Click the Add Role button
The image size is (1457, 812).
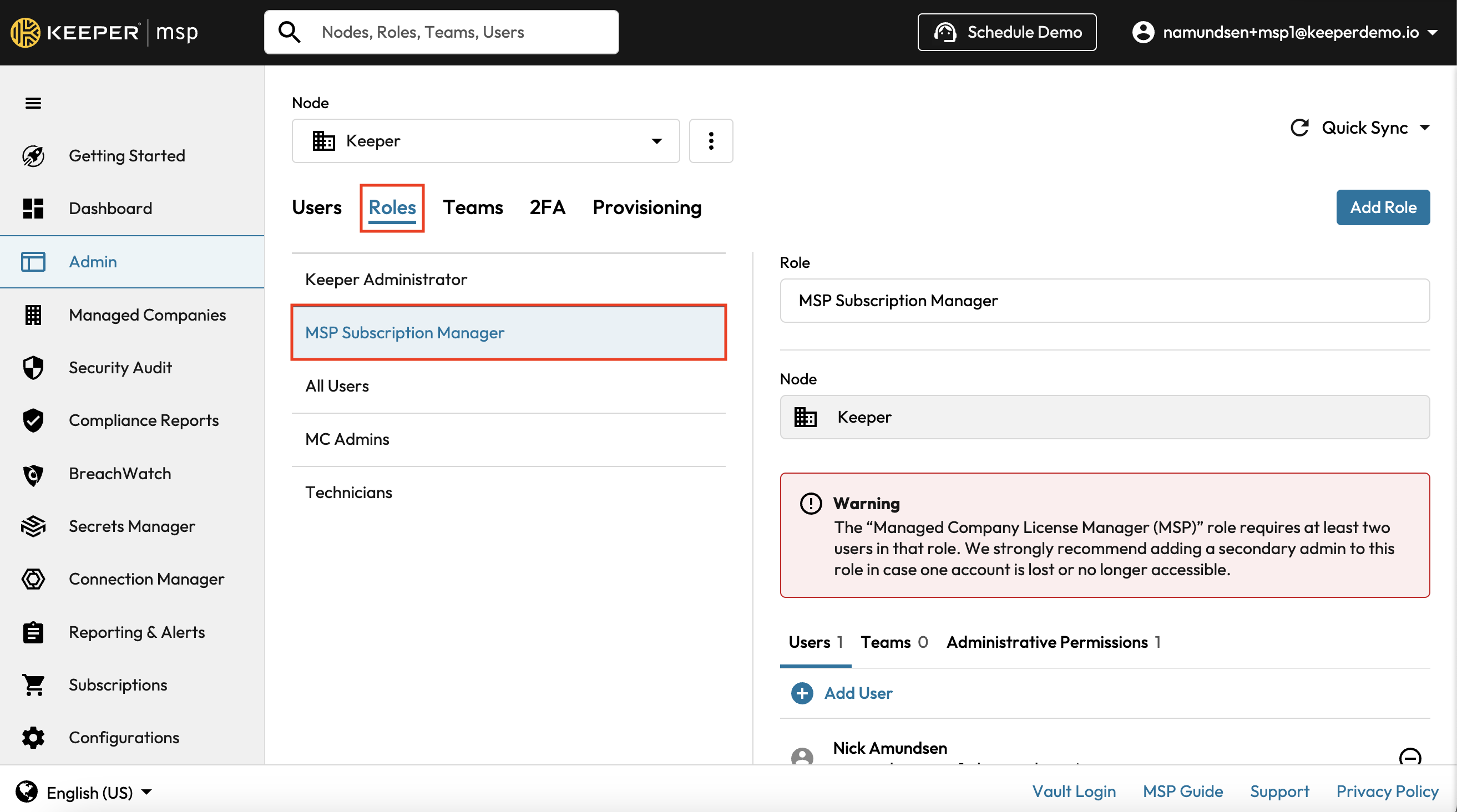[1382, 207]
